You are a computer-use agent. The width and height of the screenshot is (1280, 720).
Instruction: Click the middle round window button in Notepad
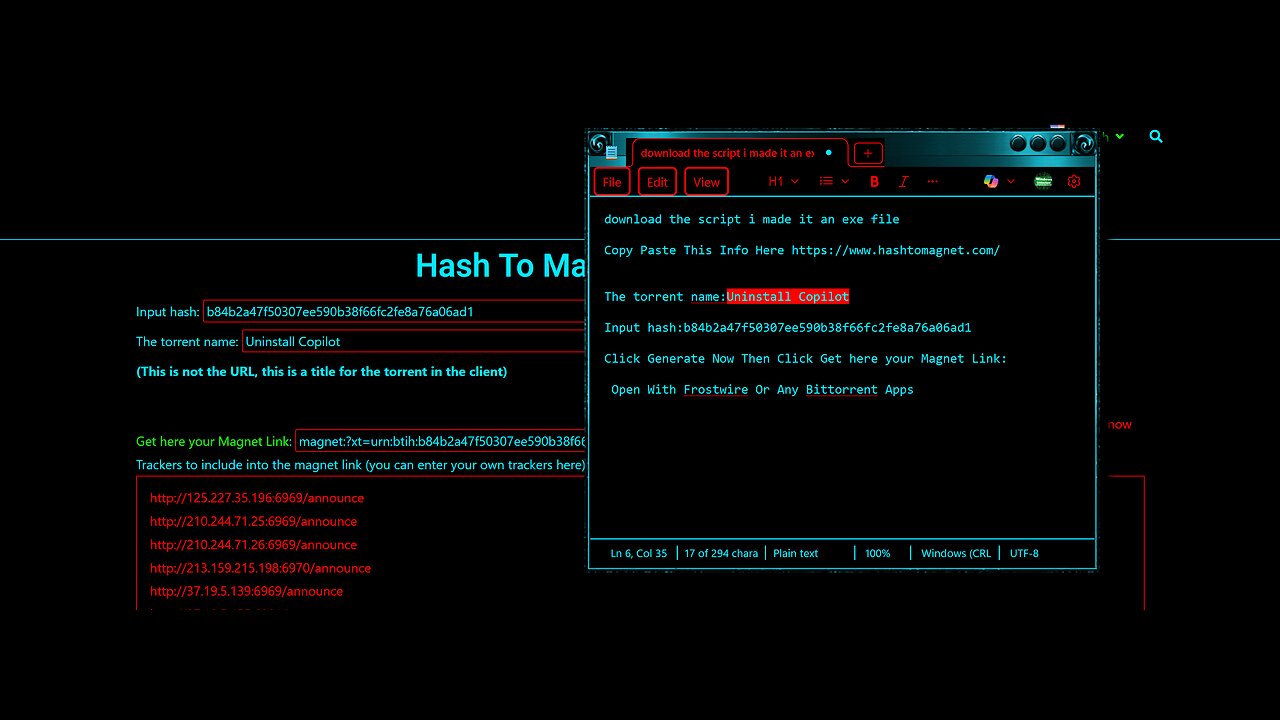[1038, 143]
